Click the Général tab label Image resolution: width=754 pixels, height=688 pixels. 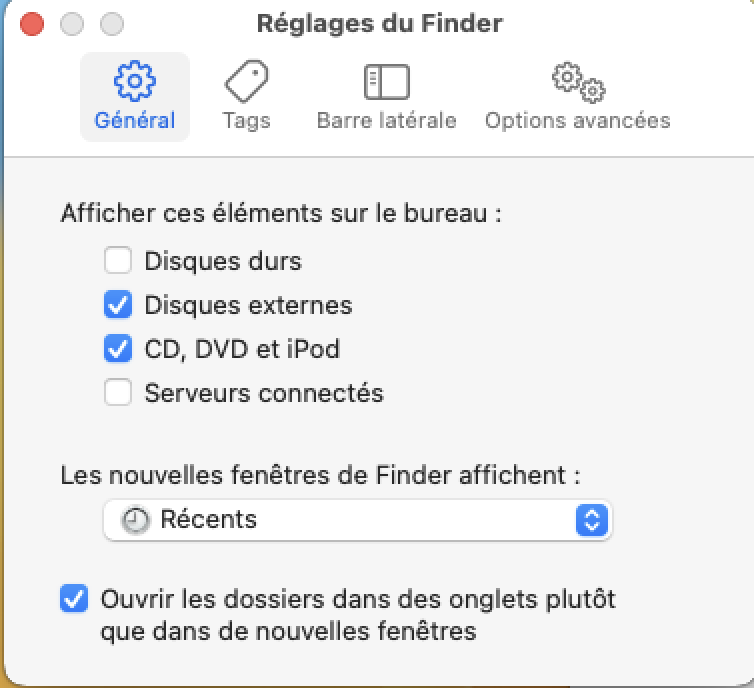[134, 121]
